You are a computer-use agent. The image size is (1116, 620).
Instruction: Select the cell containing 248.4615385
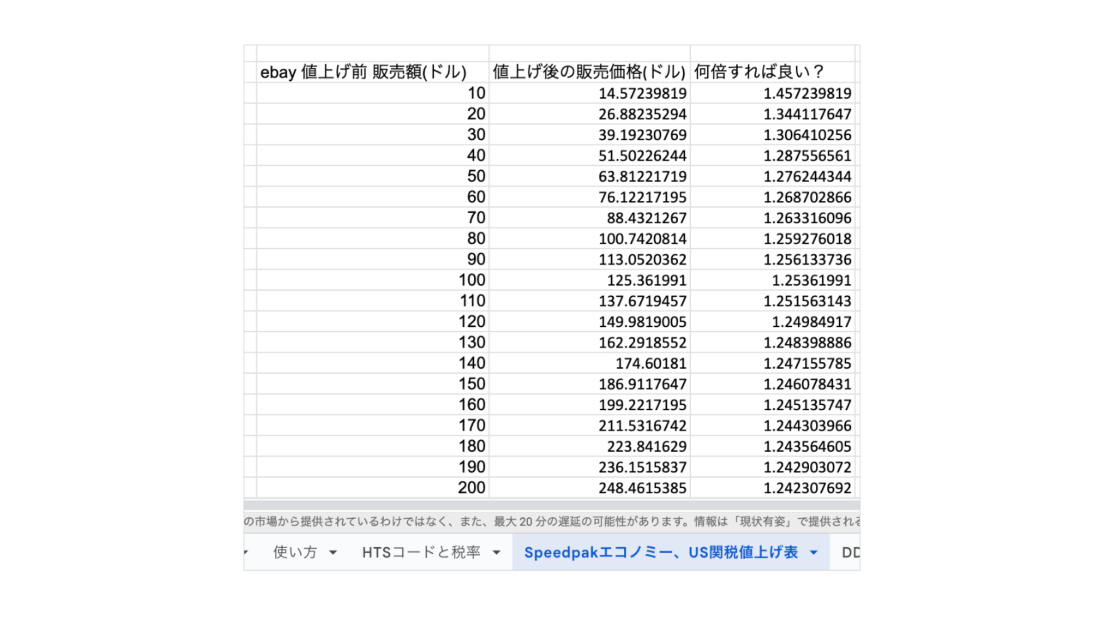(589, 488)
